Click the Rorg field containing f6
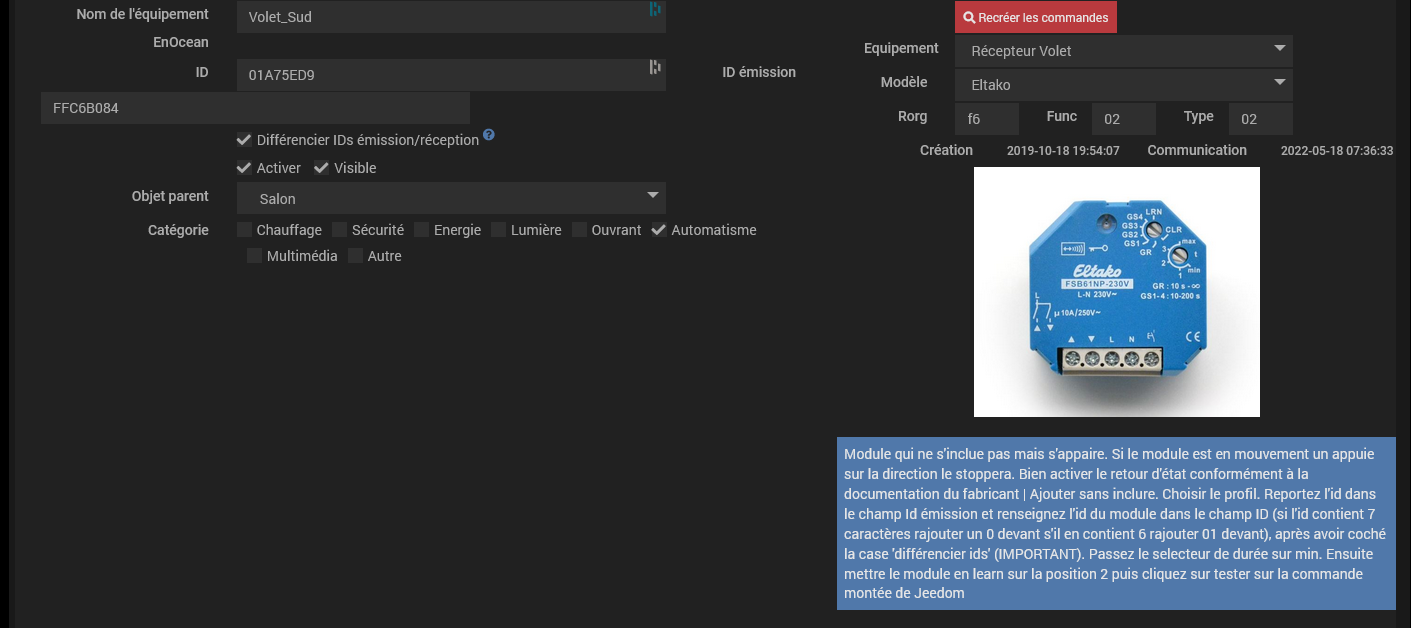Screen dimensions: 1411x628 (x=987, y=119)
